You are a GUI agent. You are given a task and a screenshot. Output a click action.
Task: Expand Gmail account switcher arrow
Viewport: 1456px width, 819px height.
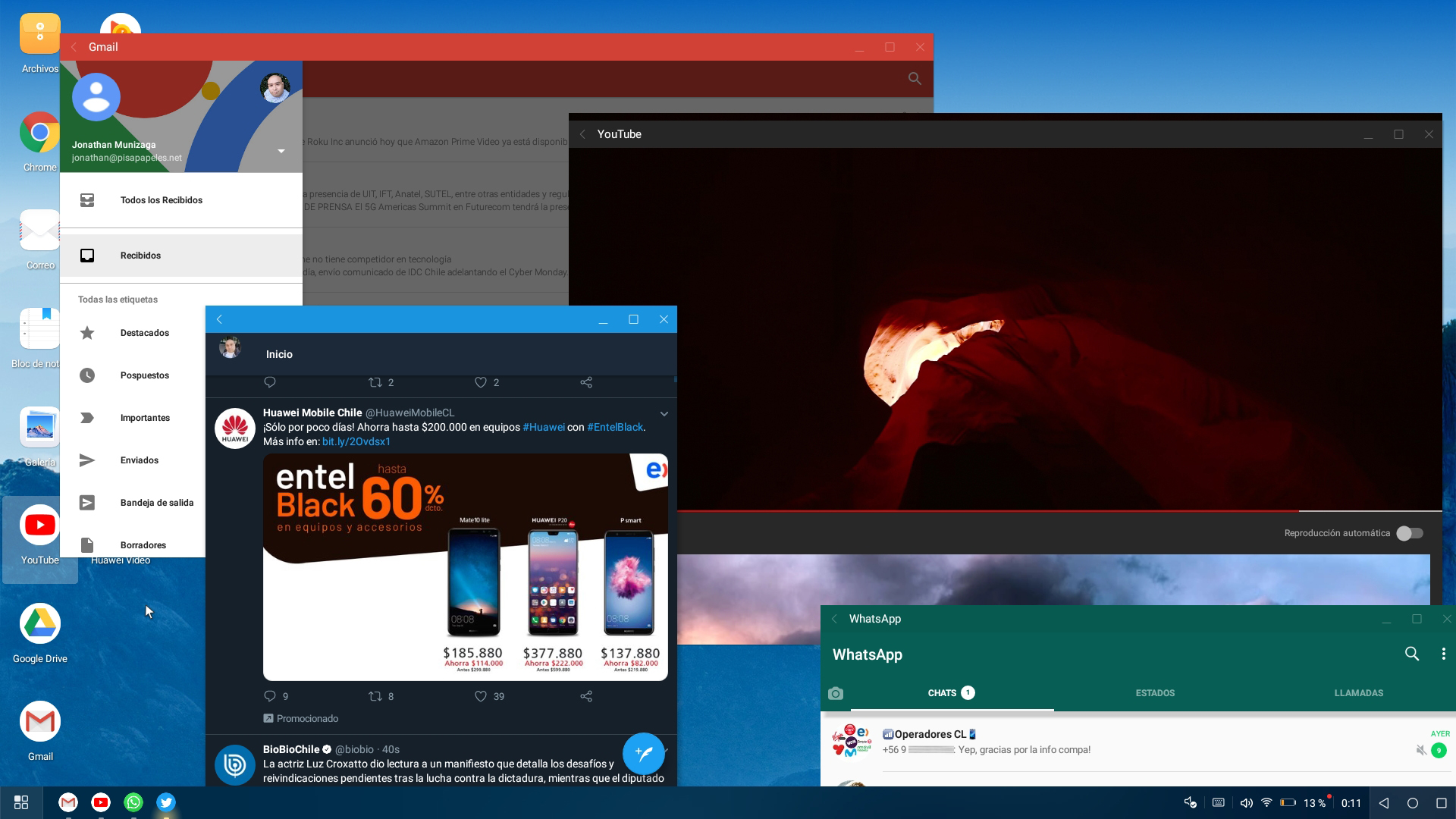[281, 151]
